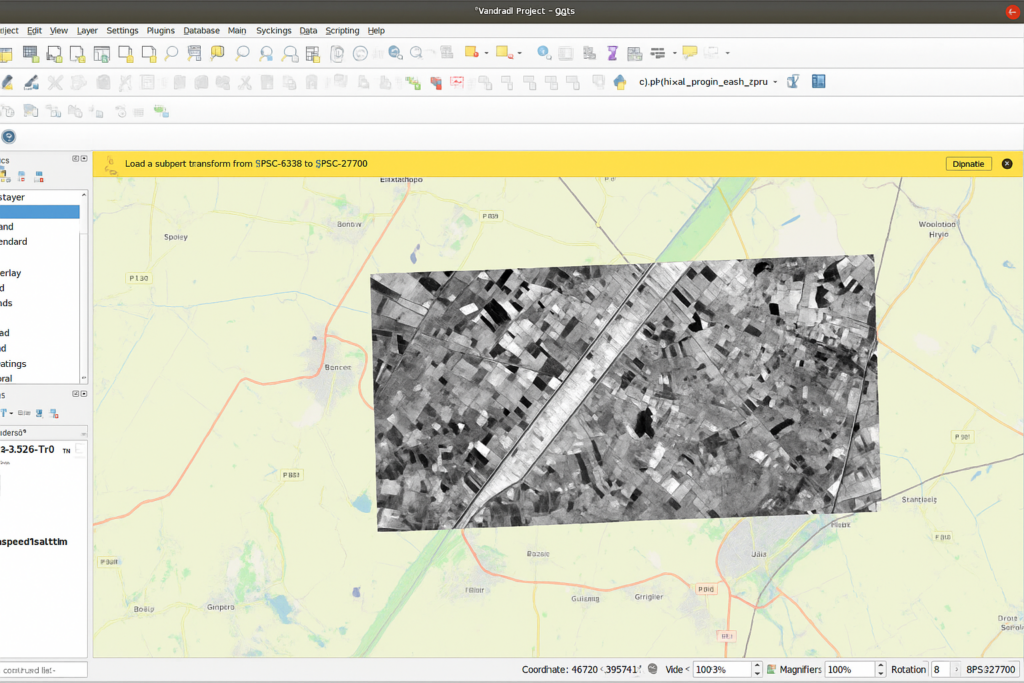Expand the measure tool dropdown arrow
1024x683 pixels.
pyautogui.click(x=675, y=54)
